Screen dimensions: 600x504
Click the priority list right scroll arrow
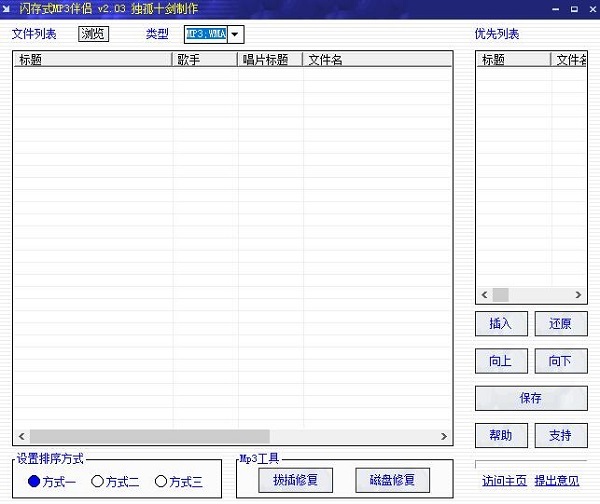coord(578,295)
